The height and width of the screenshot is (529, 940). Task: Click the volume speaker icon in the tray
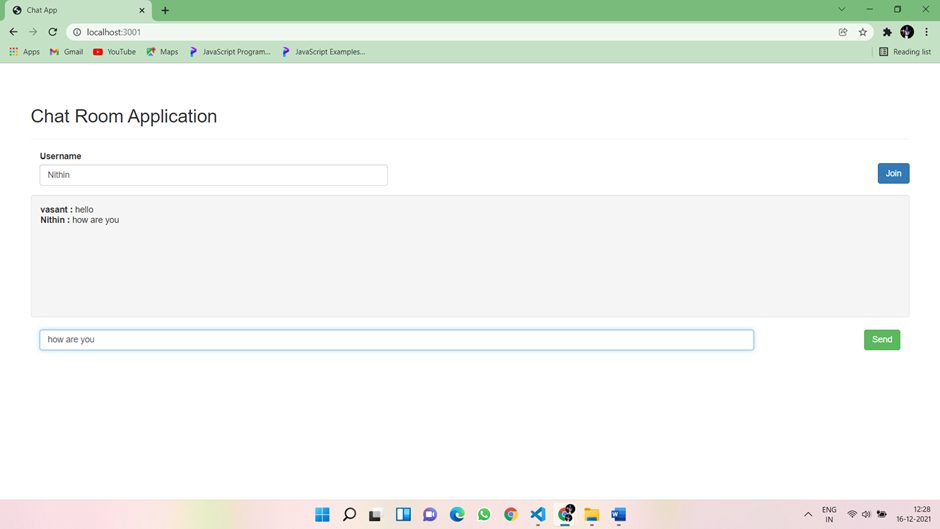866,515
